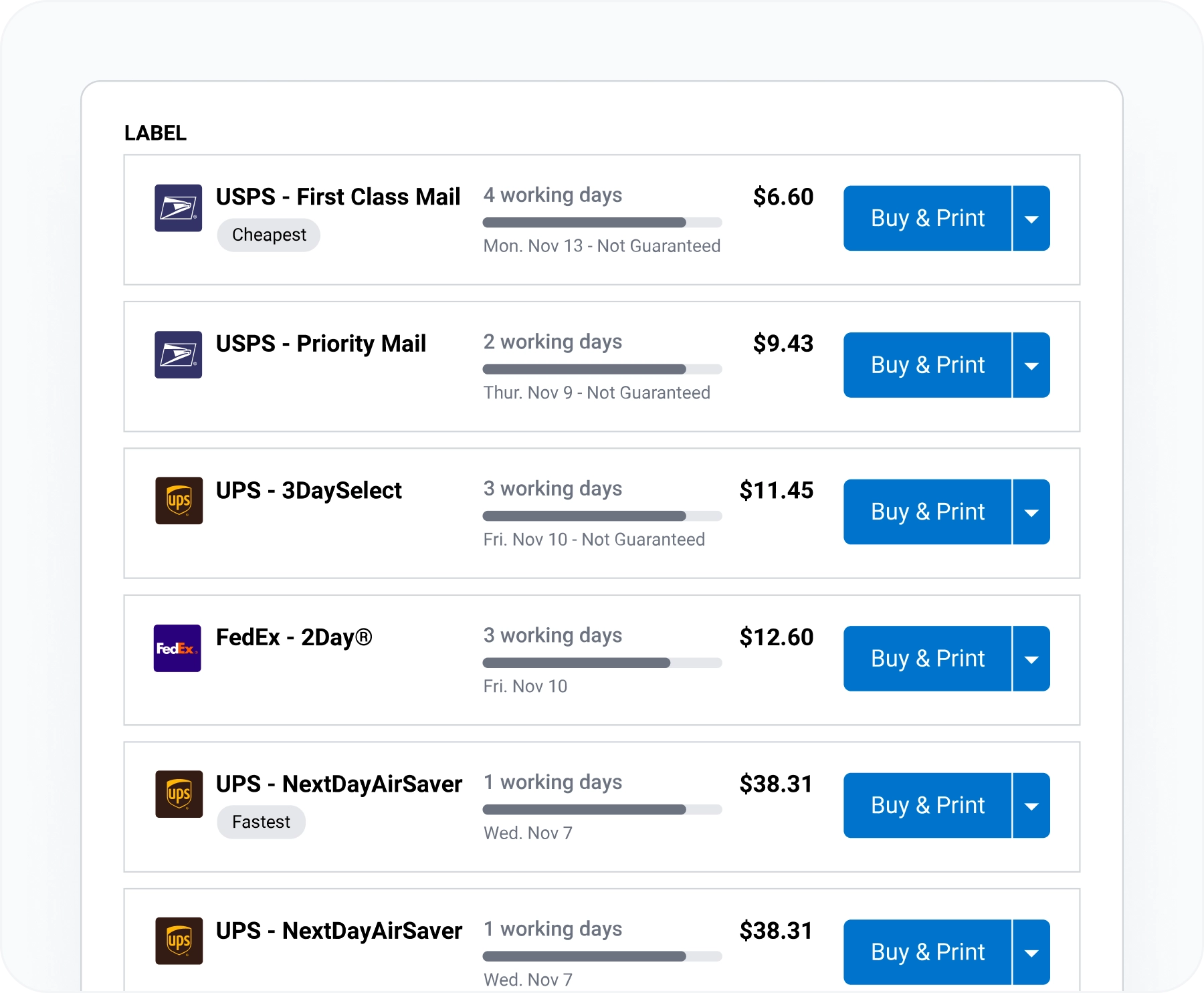
Task: Click the USPS logo beside First Class Mail
Action: (x=178, y=208)
